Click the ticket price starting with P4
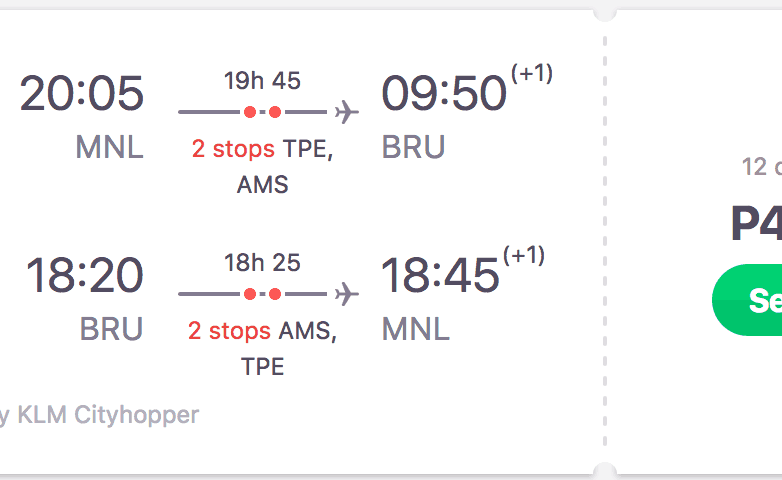Screen dimensions: 782x480 (756, 225)
